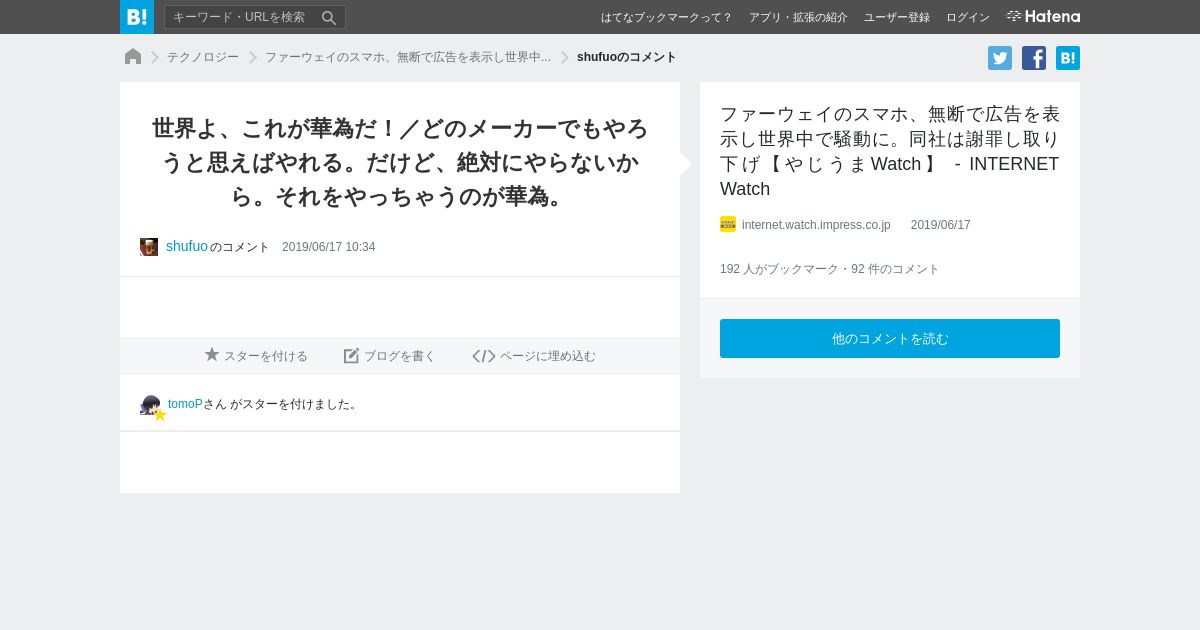The image size is (1200, 630).
Task: Open the ログイン link
Action: tap(967, 17)
